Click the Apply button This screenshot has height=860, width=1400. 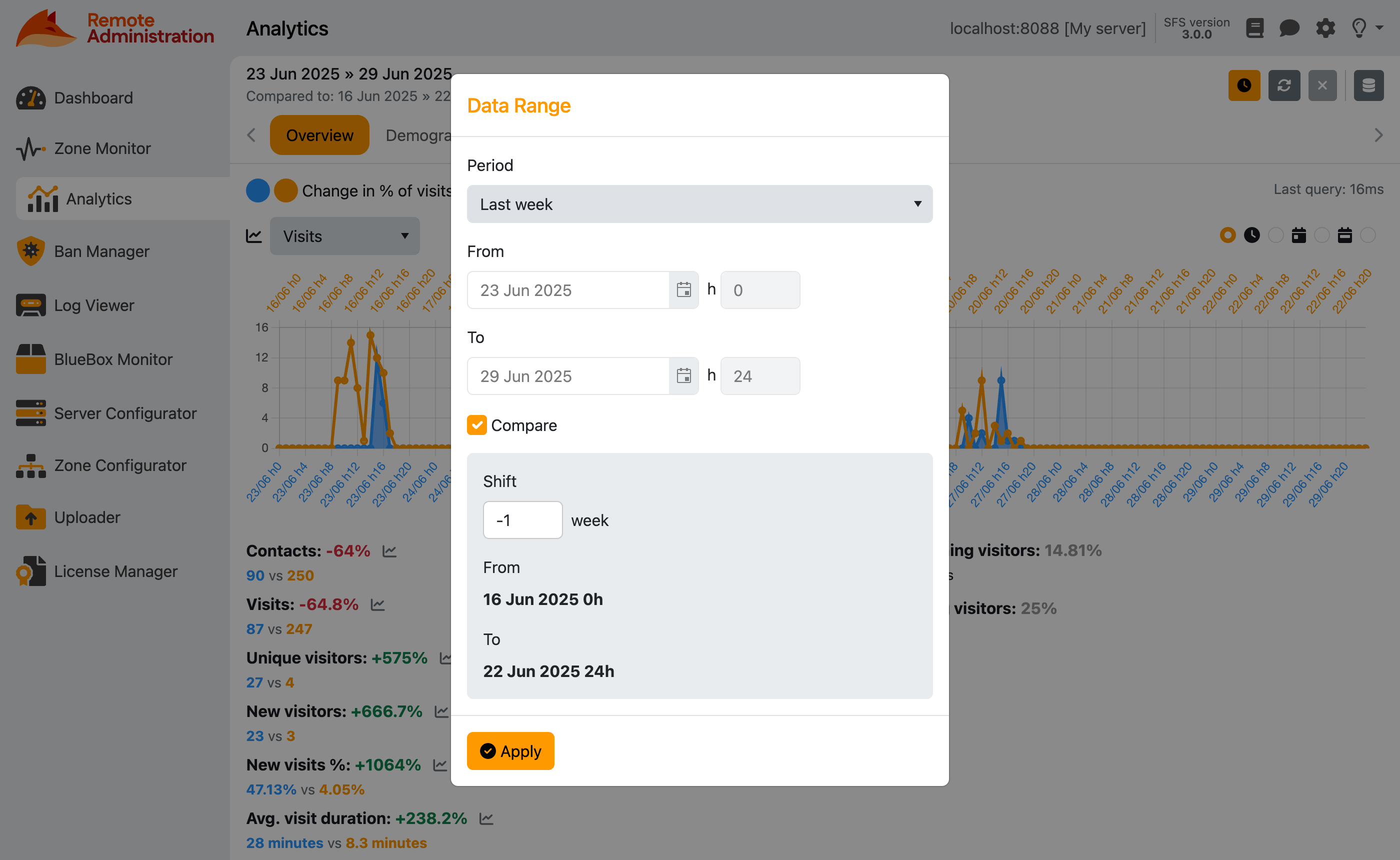coord(510,751)
